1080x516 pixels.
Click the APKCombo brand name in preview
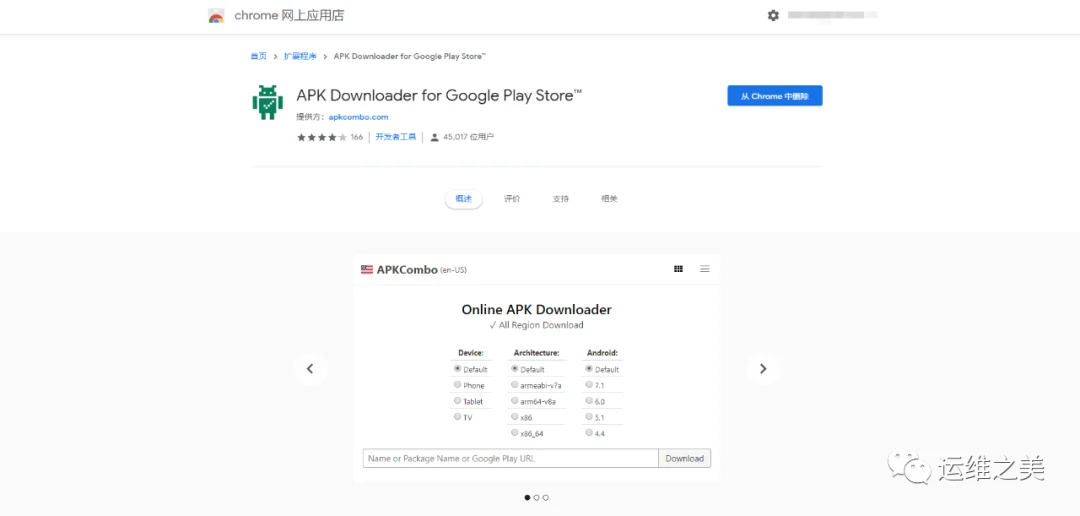pos(407,269)
